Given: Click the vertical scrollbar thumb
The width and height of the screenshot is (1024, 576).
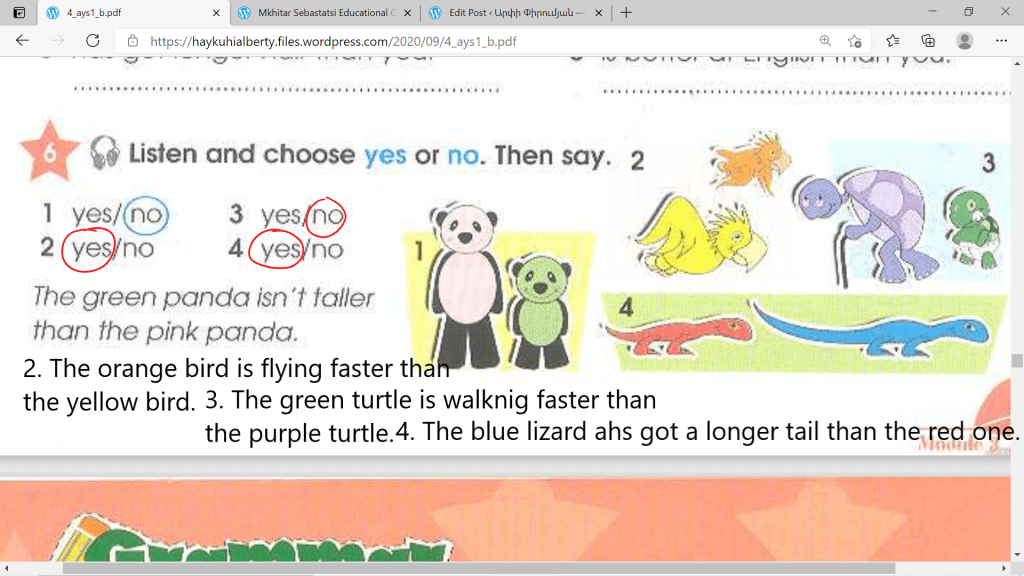Looking at the screenshot, I should click(x=1017, y=361).
